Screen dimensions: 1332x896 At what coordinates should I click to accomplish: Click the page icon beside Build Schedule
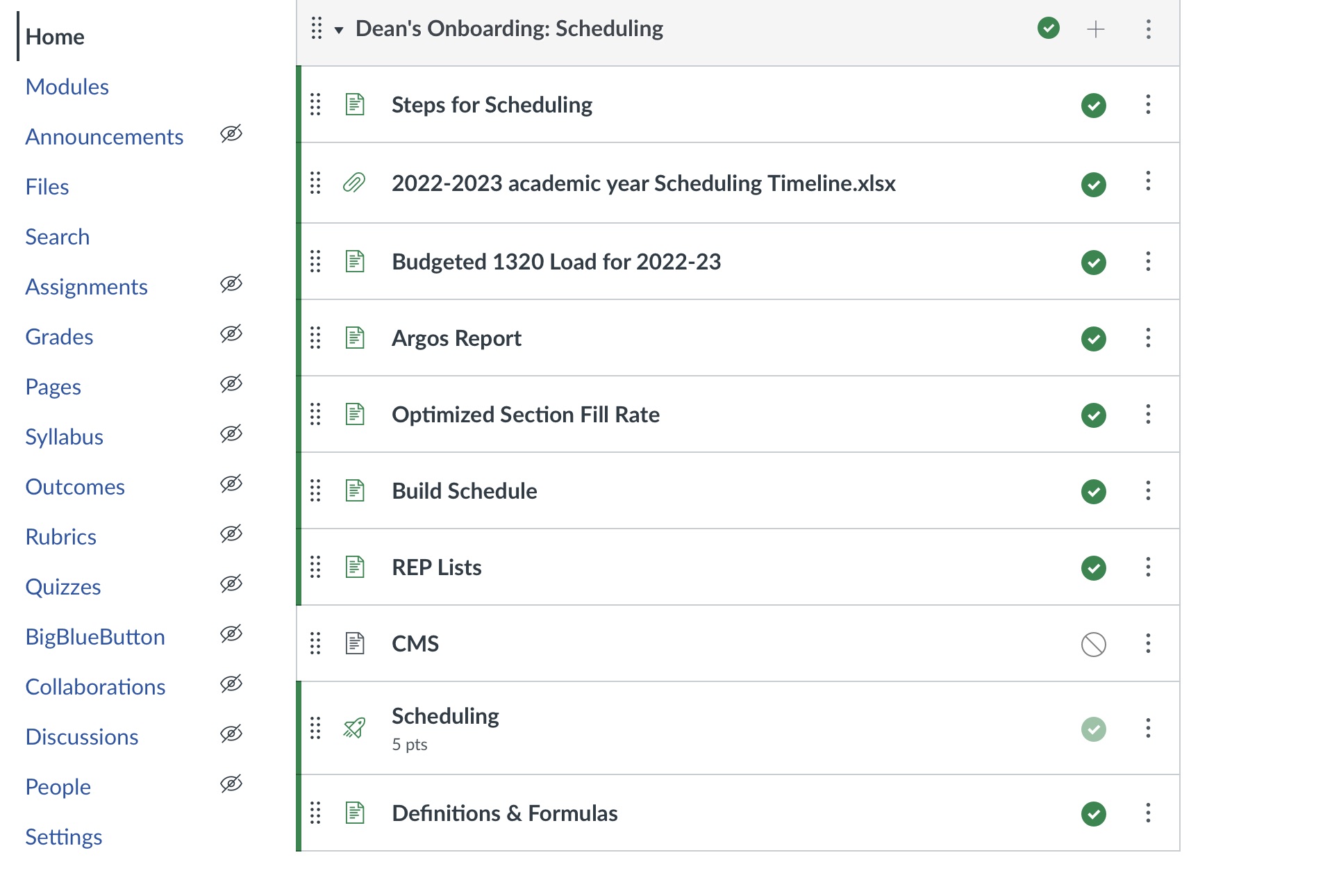coord(355,490)
